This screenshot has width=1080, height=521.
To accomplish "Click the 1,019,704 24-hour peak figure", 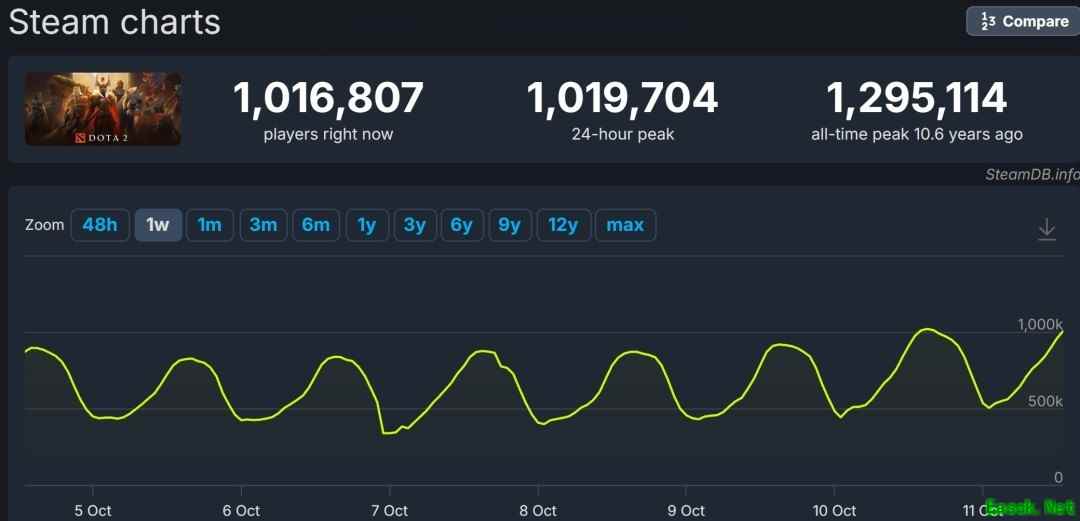I will pos(623,98).
